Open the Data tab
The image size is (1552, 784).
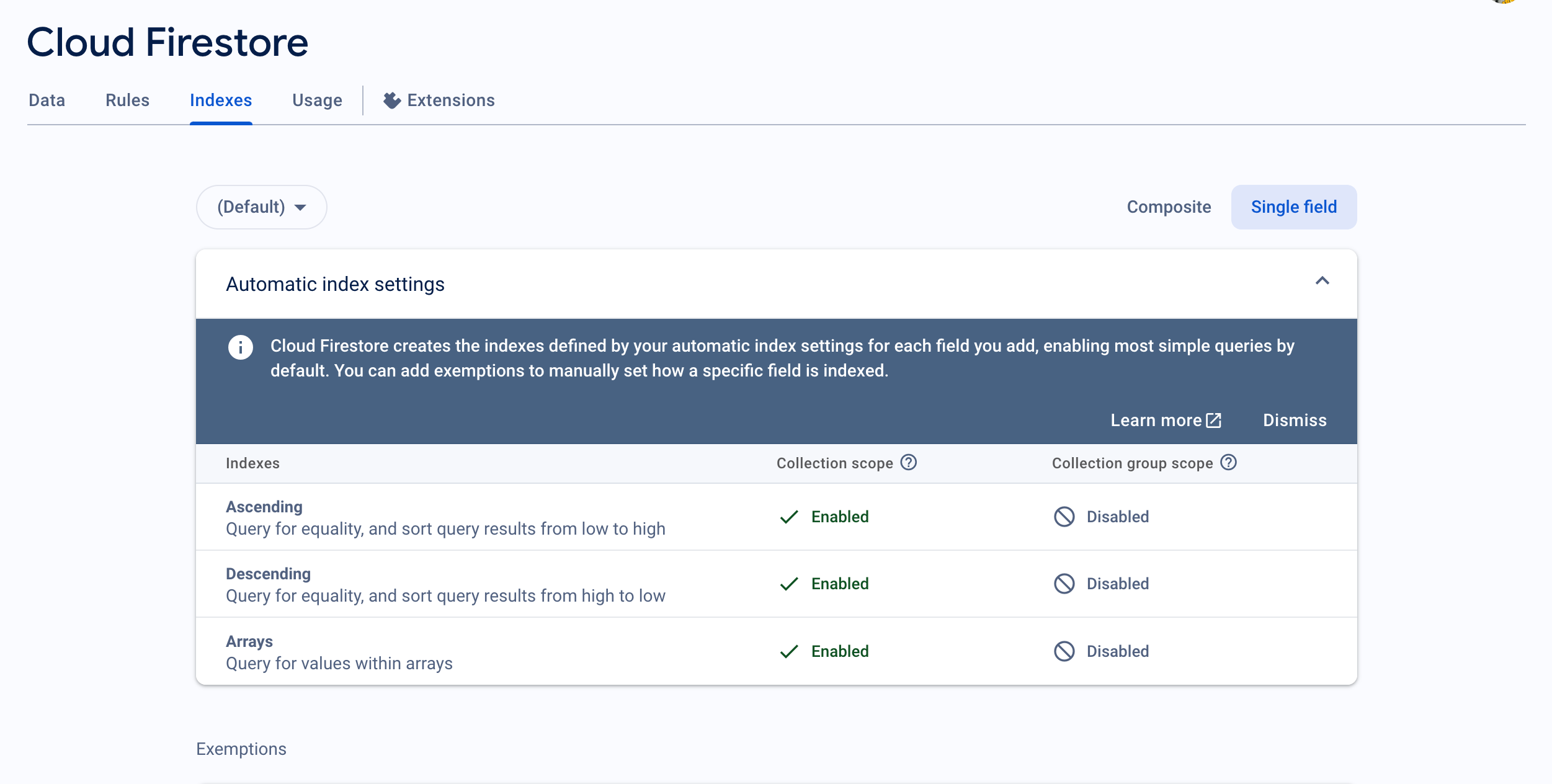pyautogui.click(x=47, y=100)
